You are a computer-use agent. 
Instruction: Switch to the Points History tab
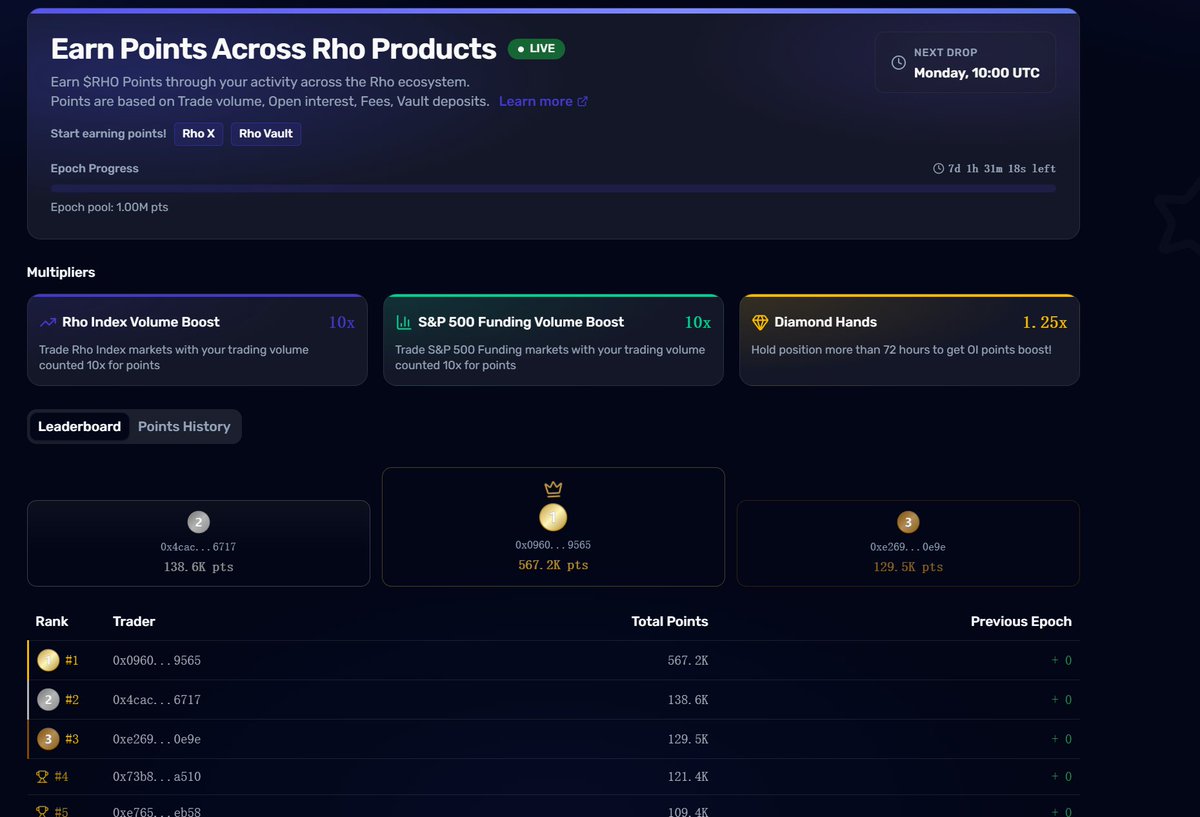click(x=184, y=426)
